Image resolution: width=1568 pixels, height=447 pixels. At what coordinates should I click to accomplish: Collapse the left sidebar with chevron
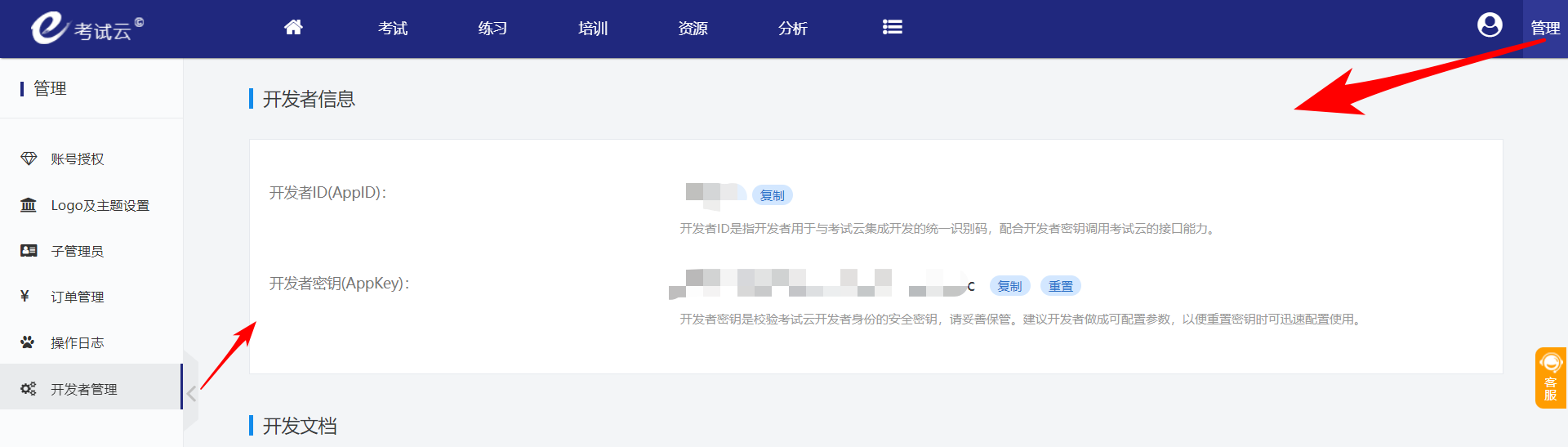click(x=191, y=394)
